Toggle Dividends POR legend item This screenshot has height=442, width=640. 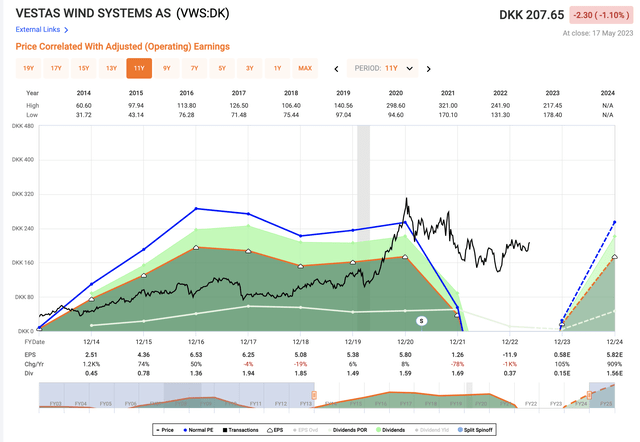click(x=347, y=430)
